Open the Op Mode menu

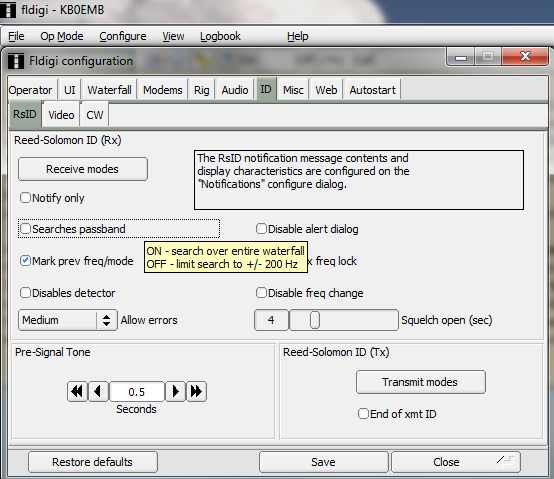coord(62,36)
